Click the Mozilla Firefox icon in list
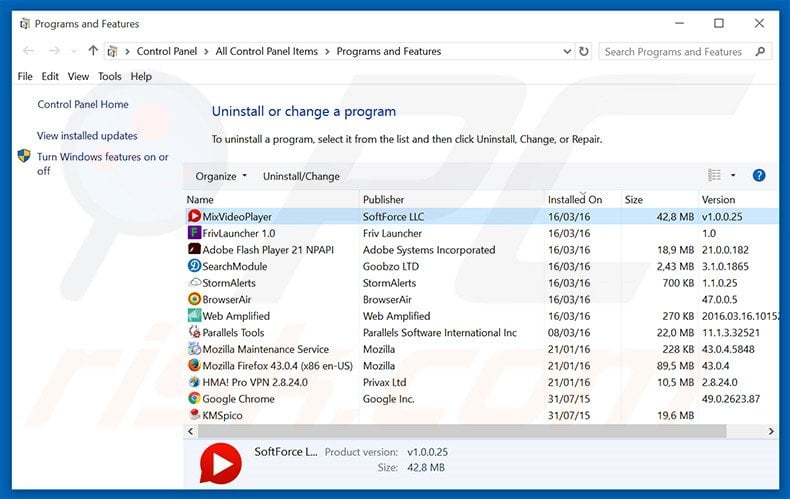 [x=194, y=365]
